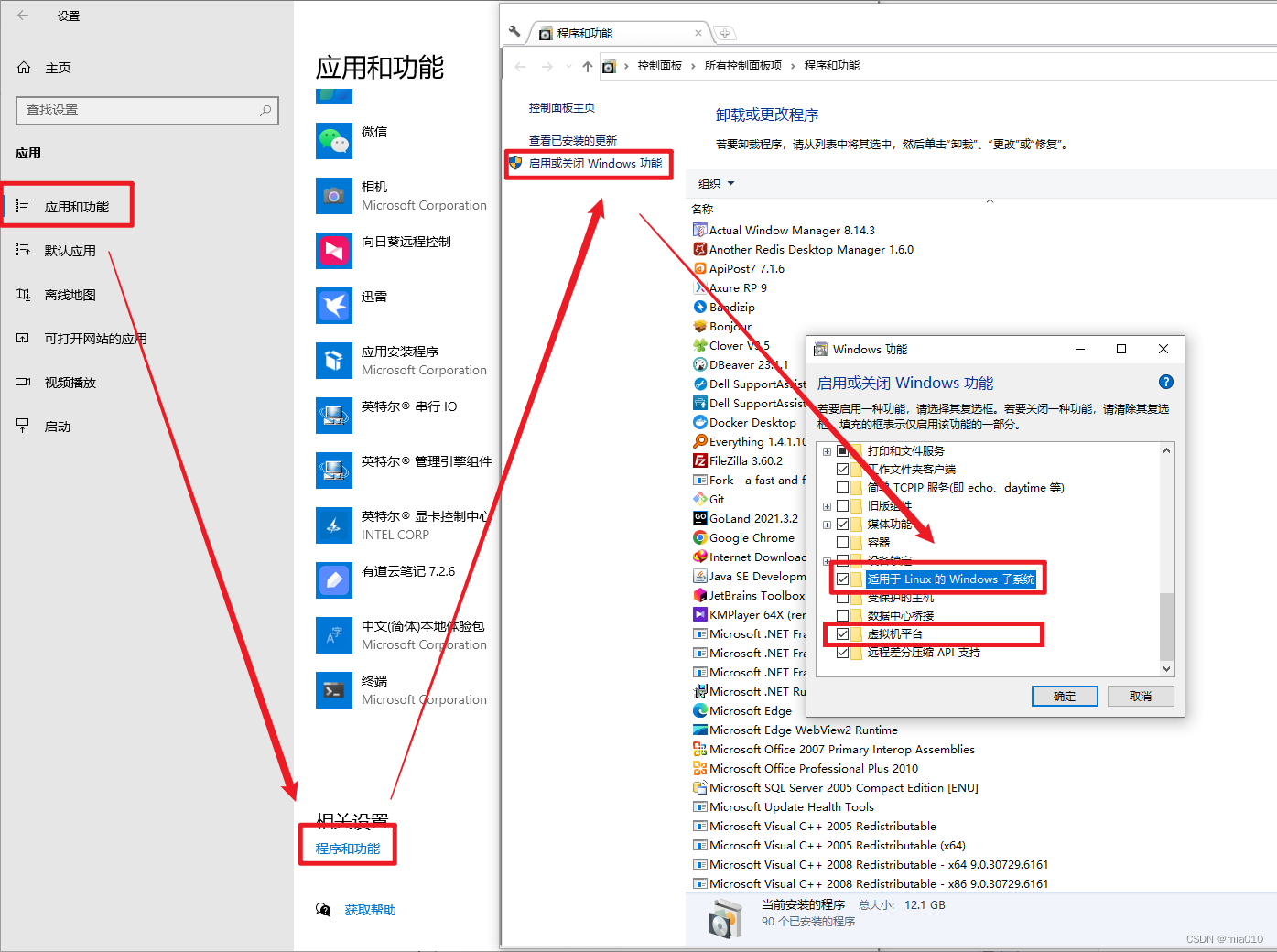The image size is (1277, 952).
Task: Click the Docker Desktop icon
Action: 700,422
